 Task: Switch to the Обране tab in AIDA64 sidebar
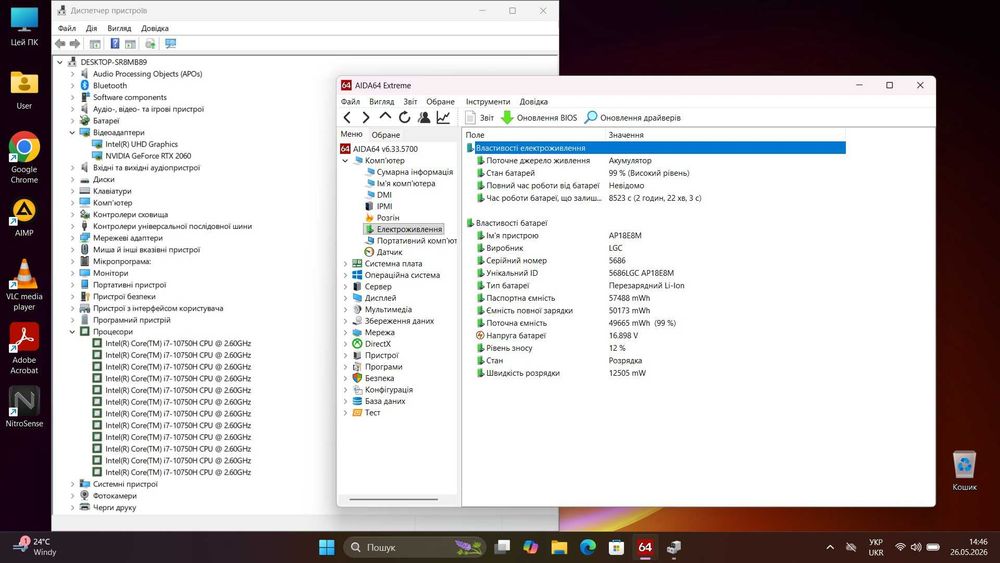tap(386, 135)
